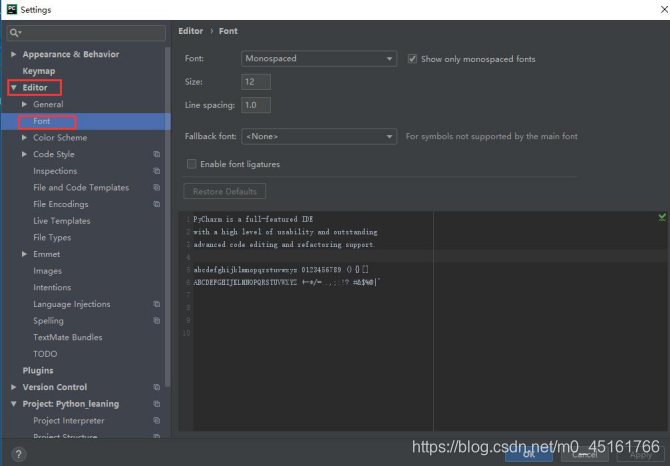Click the Line spacing input field
This screenshot has height=466, width=670.
click(256, 105)
